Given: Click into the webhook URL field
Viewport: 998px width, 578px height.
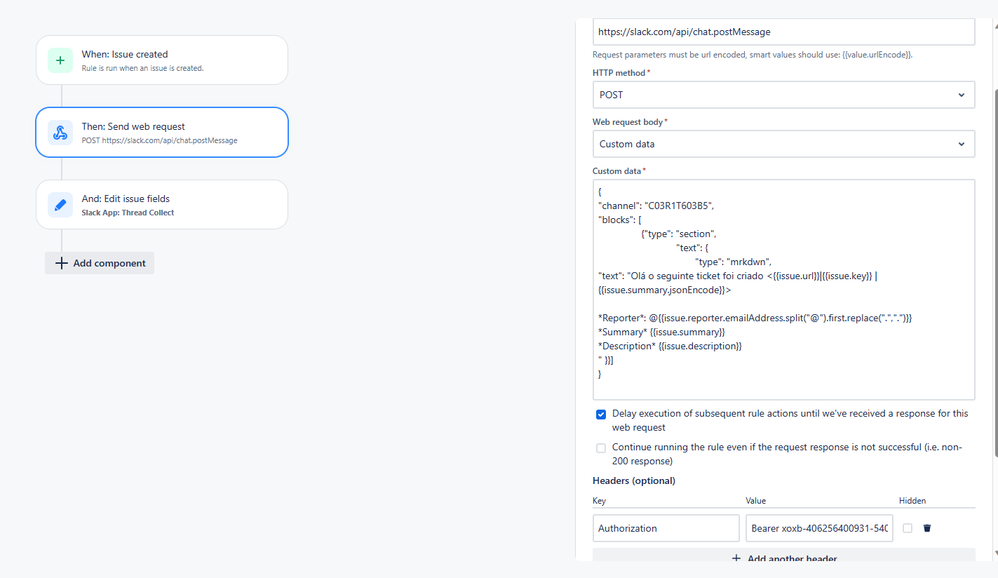Looking at the screenshot, I should point(783,32).
